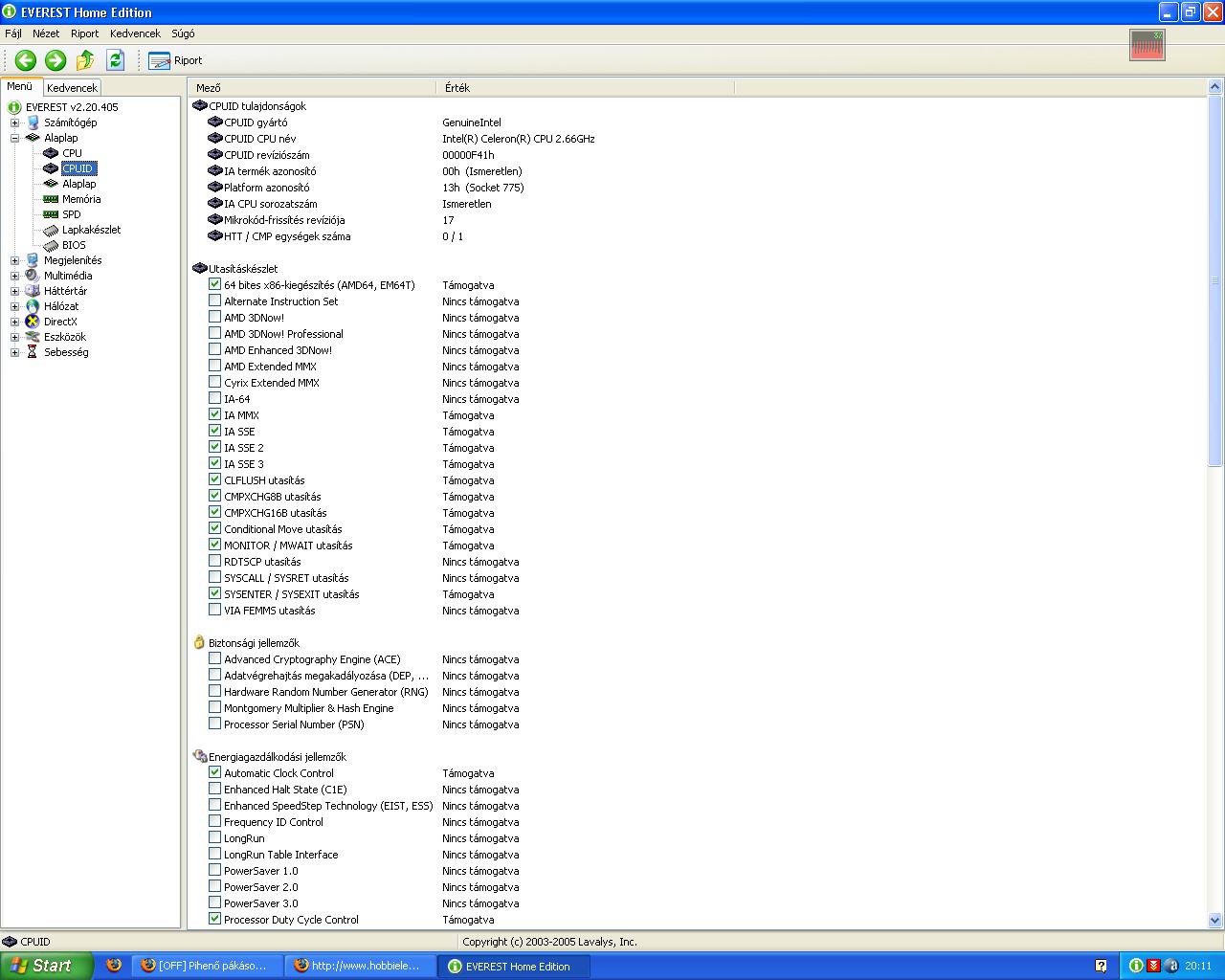
Task: Click the help question mark tray icon
Action: point(1101,966)
